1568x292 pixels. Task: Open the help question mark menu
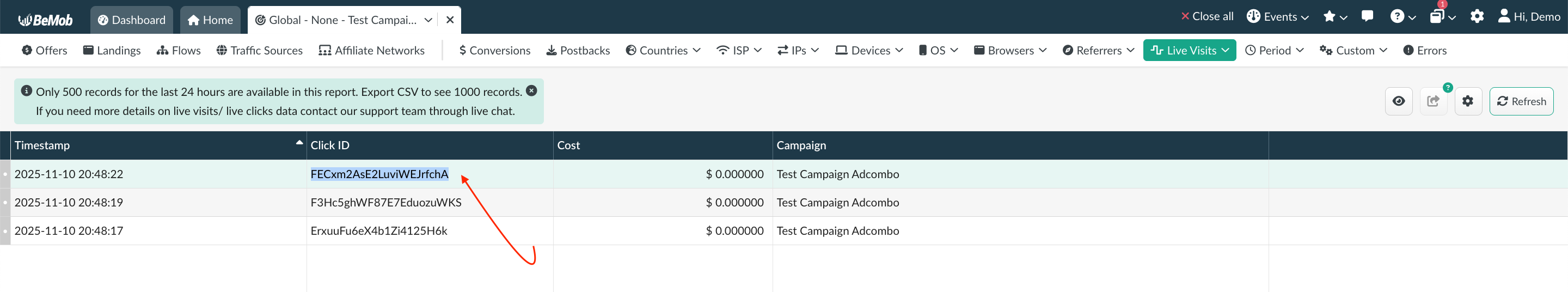click(1402, 17)
